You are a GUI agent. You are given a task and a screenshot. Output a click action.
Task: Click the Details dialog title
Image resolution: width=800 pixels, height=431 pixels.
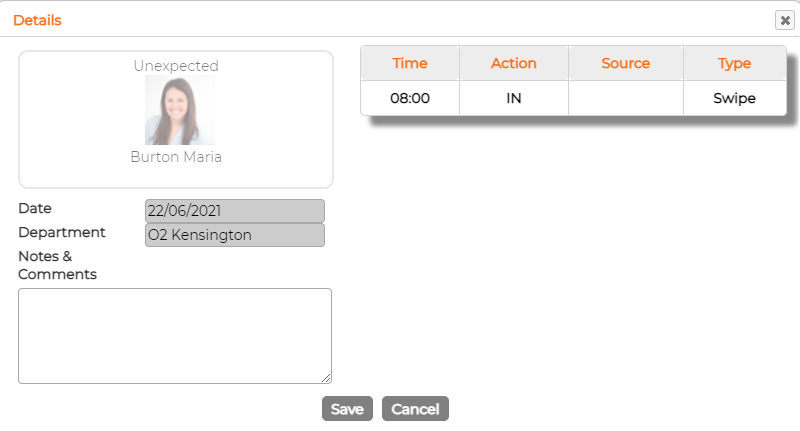tap(37, 20)
